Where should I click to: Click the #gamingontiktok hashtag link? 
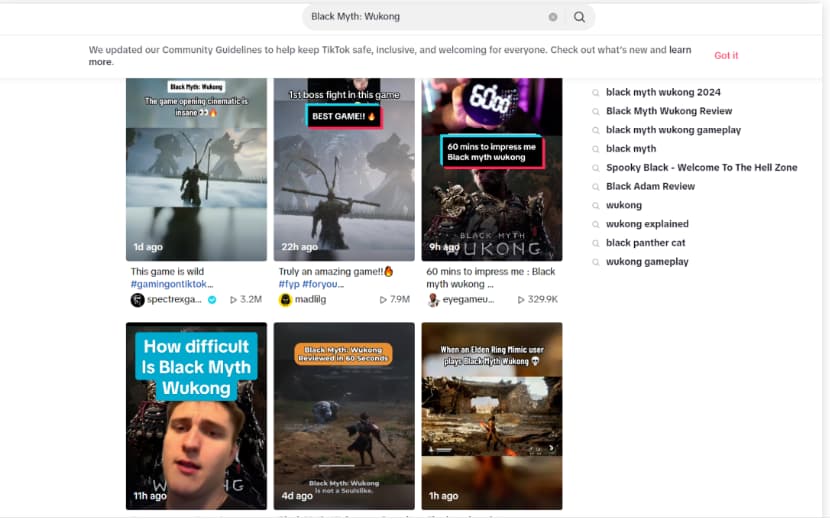tap(172, 284)
